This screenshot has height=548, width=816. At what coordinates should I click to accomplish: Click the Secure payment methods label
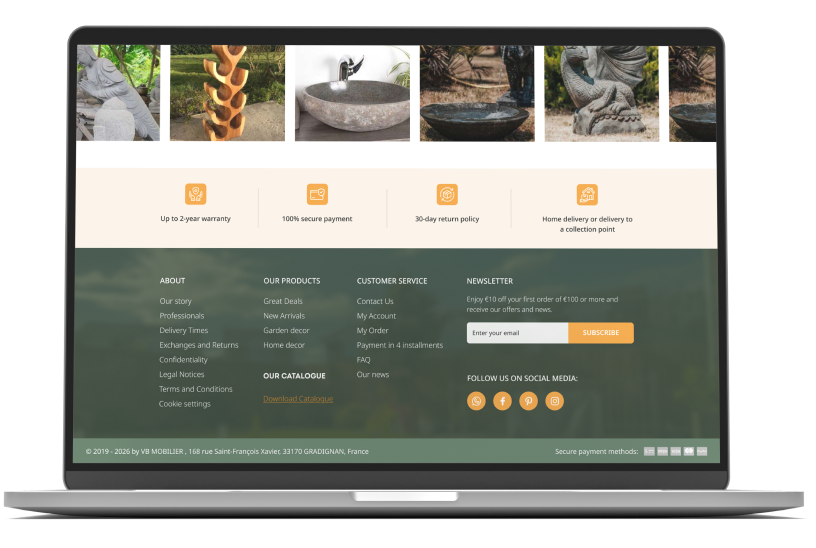coord(596,451)
